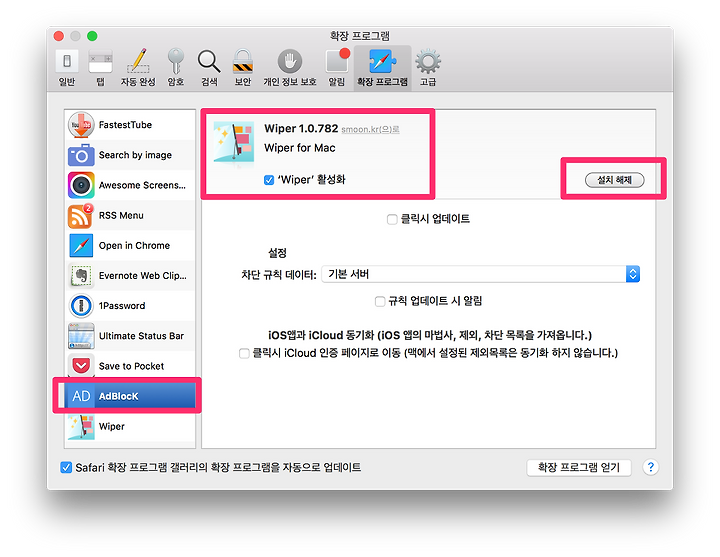Toggle automatic Safari extension gallery updates checkbox
Screen dimensions: 720x557
66,467
